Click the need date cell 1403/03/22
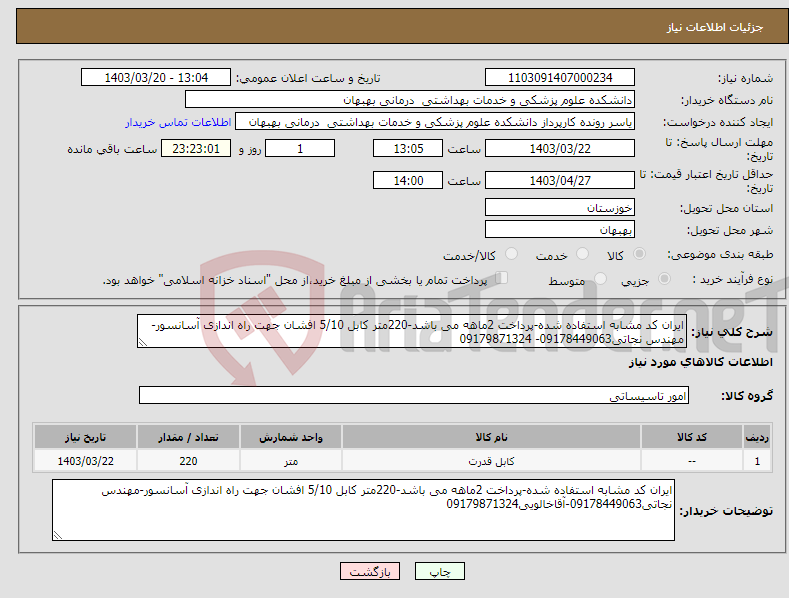 pos(85,461)
